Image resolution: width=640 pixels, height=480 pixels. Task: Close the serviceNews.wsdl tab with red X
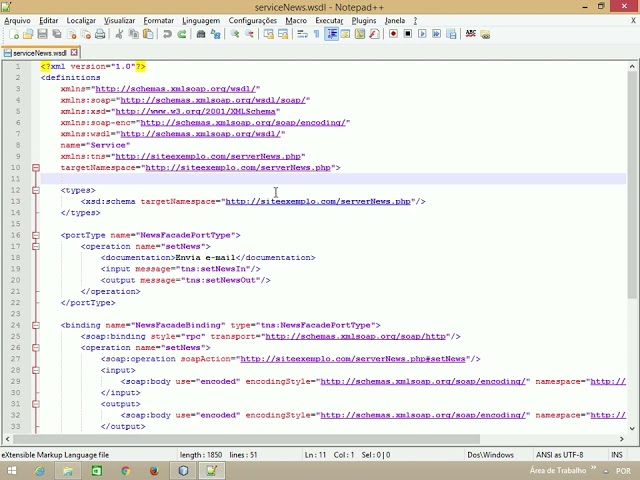click(74, 52)
